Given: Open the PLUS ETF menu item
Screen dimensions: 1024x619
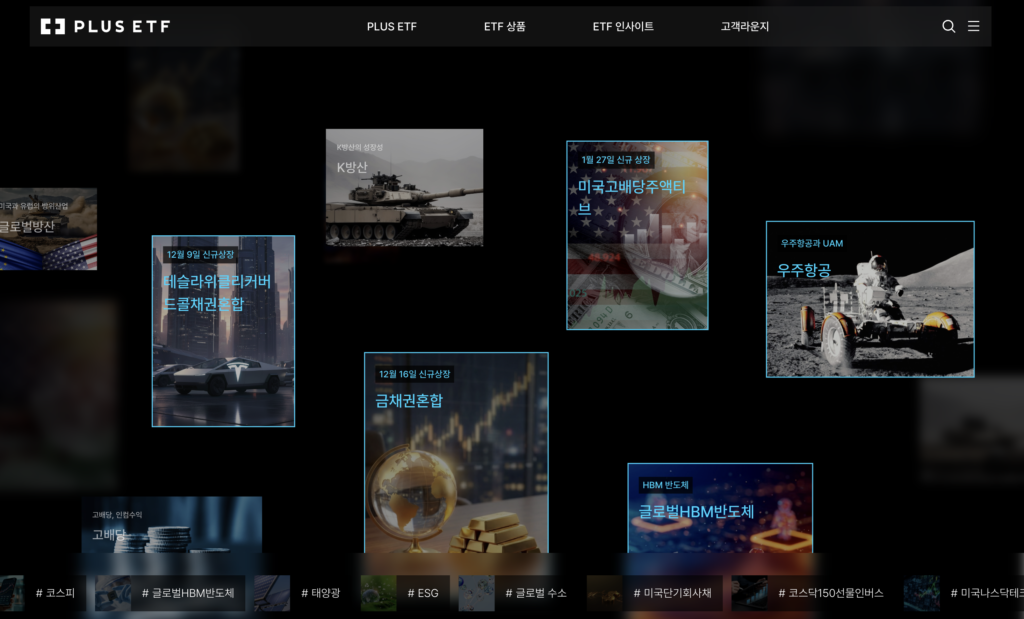Looking at the screenshot, I should [x=391, y=27].
